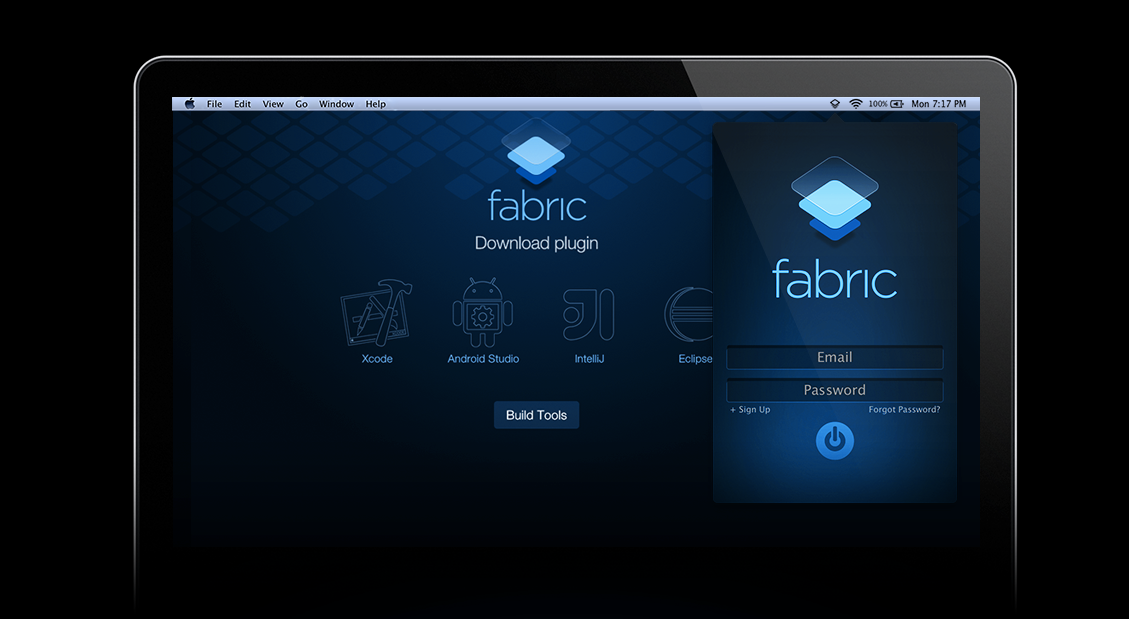Focus the Email input field

click(835, 357)
